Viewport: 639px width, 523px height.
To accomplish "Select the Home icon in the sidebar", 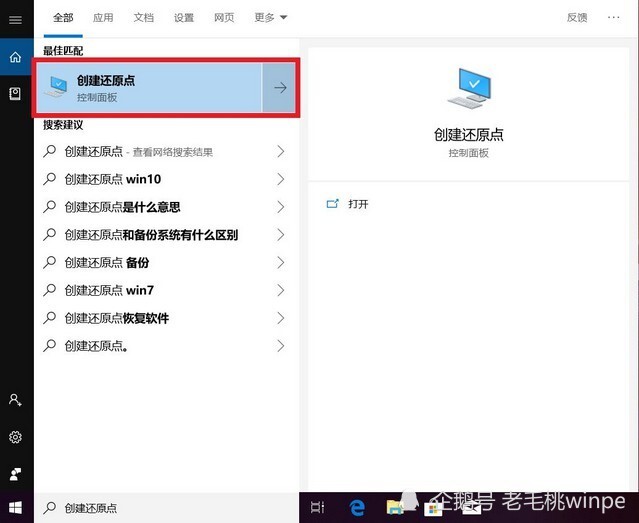I will click(15, 57).
